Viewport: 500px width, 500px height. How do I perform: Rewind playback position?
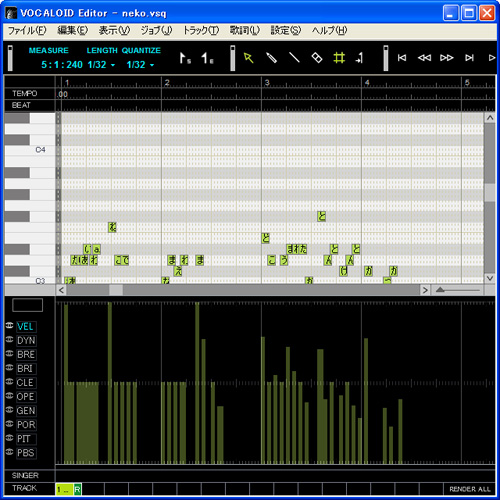click(x=424, y=58)
